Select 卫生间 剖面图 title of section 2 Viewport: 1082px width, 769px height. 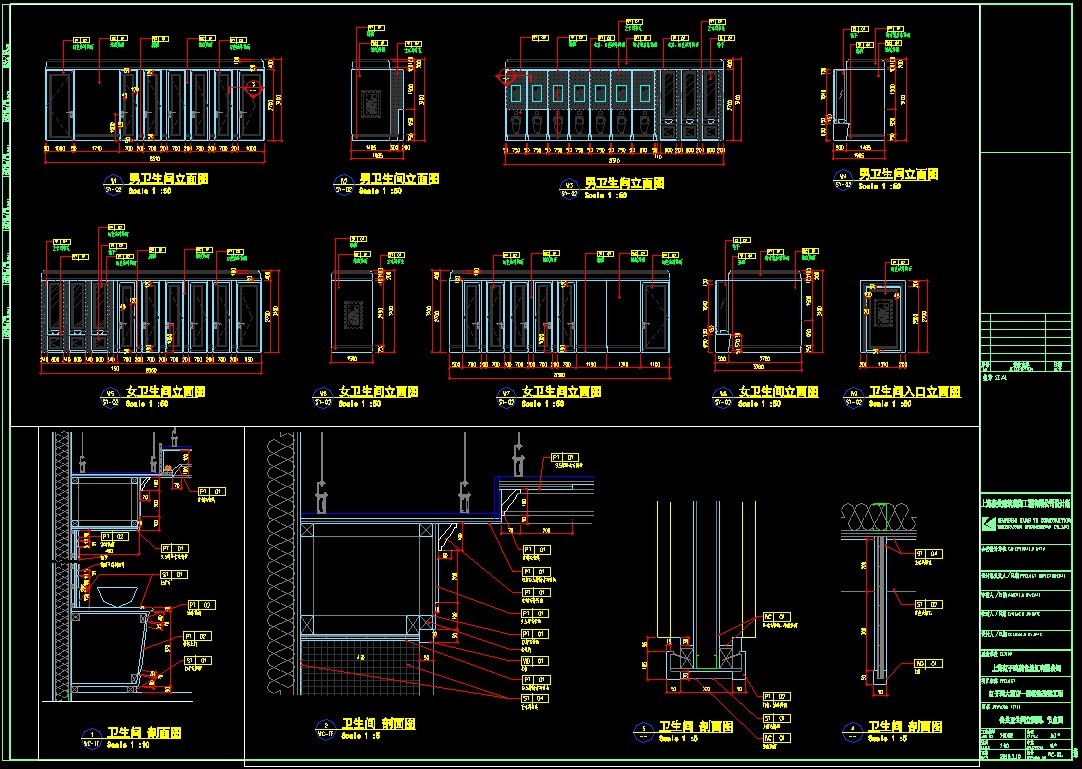tap(378, 723)
